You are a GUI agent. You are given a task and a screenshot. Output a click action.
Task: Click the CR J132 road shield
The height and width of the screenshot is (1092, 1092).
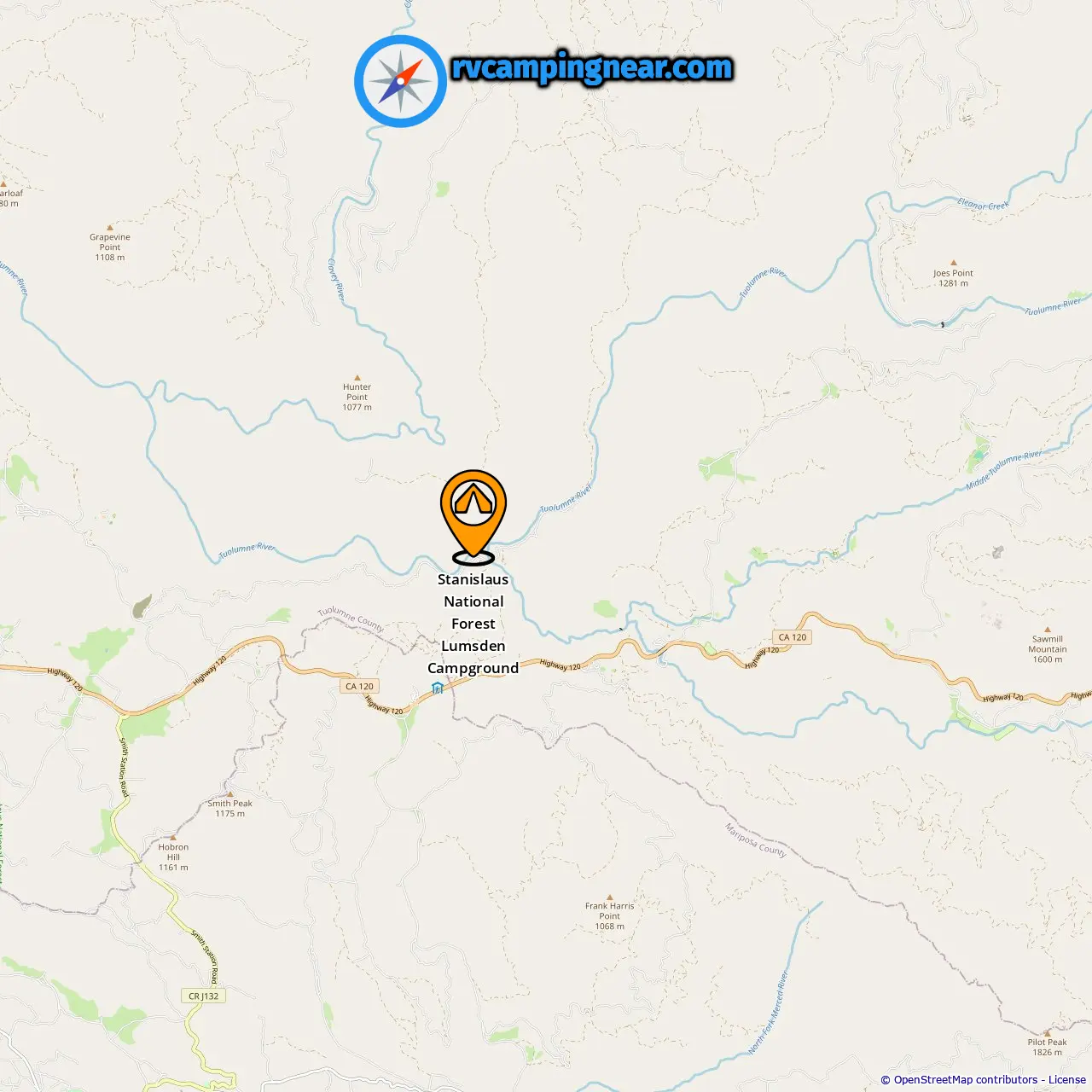(204, 996)
